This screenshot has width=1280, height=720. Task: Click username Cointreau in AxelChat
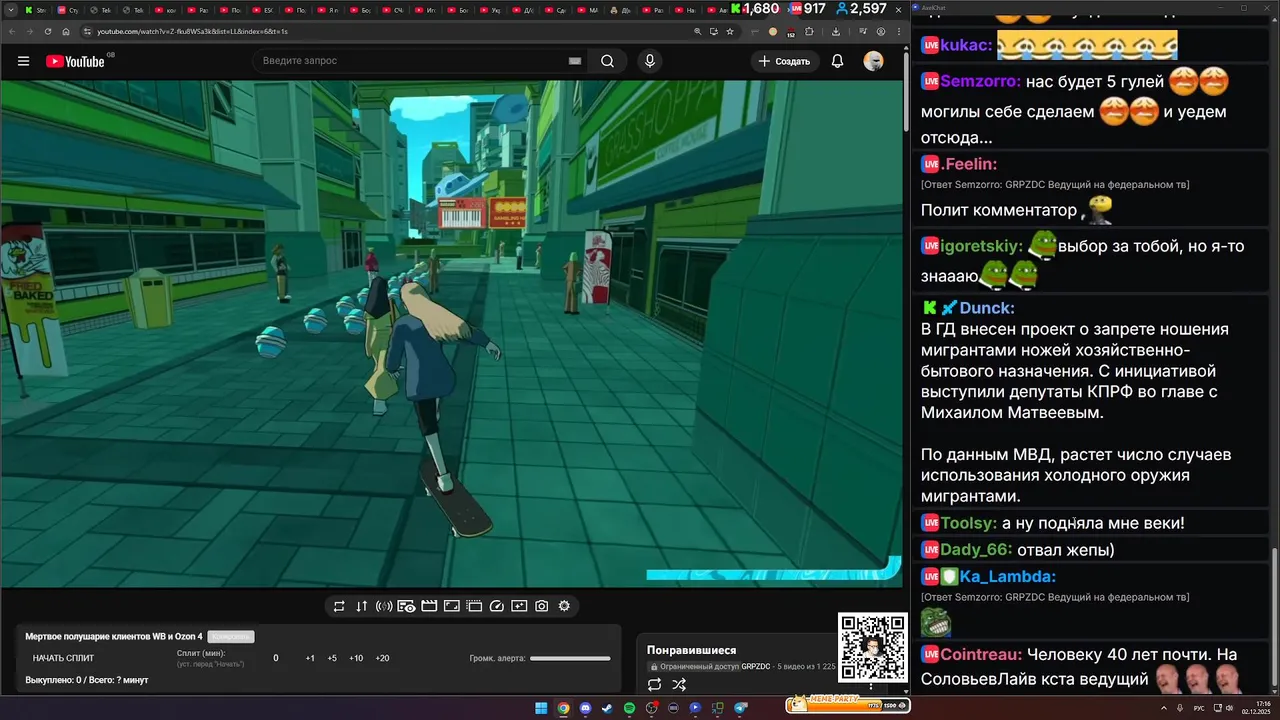click(x=981, y=654)
